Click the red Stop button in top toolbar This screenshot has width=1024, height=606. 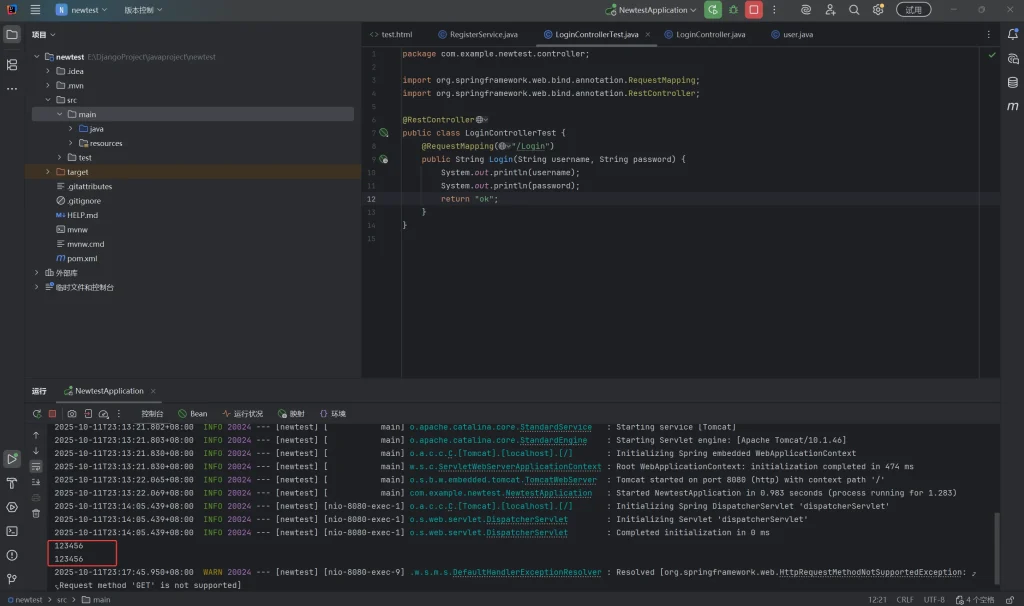754,10
